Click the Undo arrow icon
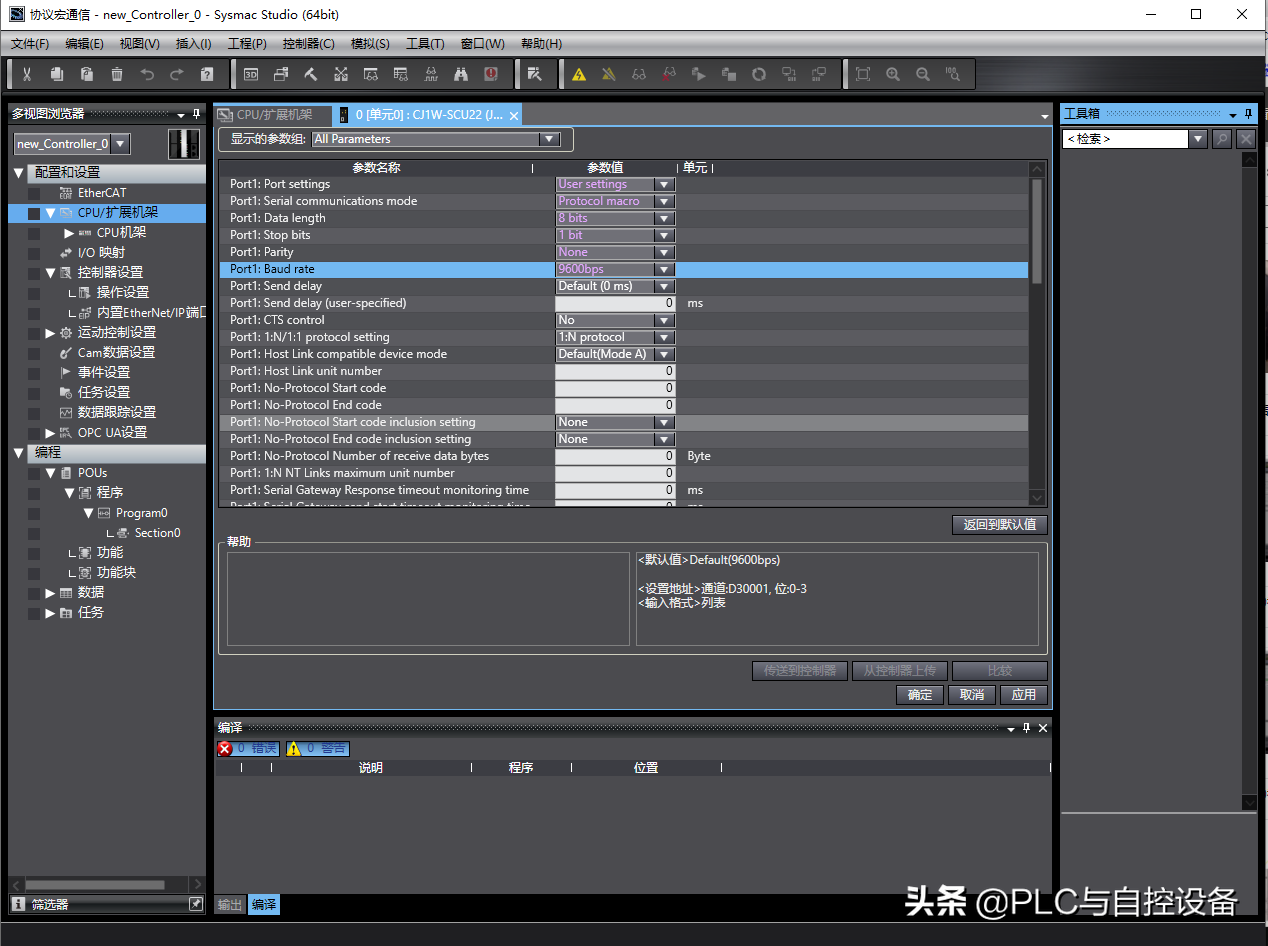1268x946 pixels. coord(147,74)
